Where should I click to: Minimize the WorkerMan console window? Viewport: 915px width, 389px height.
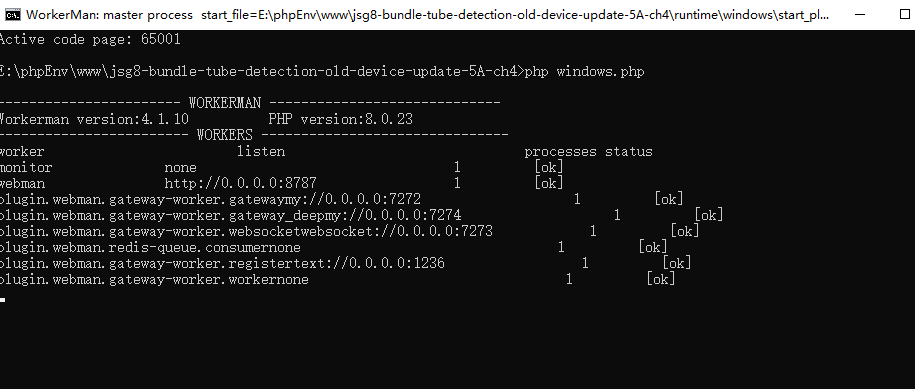pyautogui.click(x=860, y=15)
